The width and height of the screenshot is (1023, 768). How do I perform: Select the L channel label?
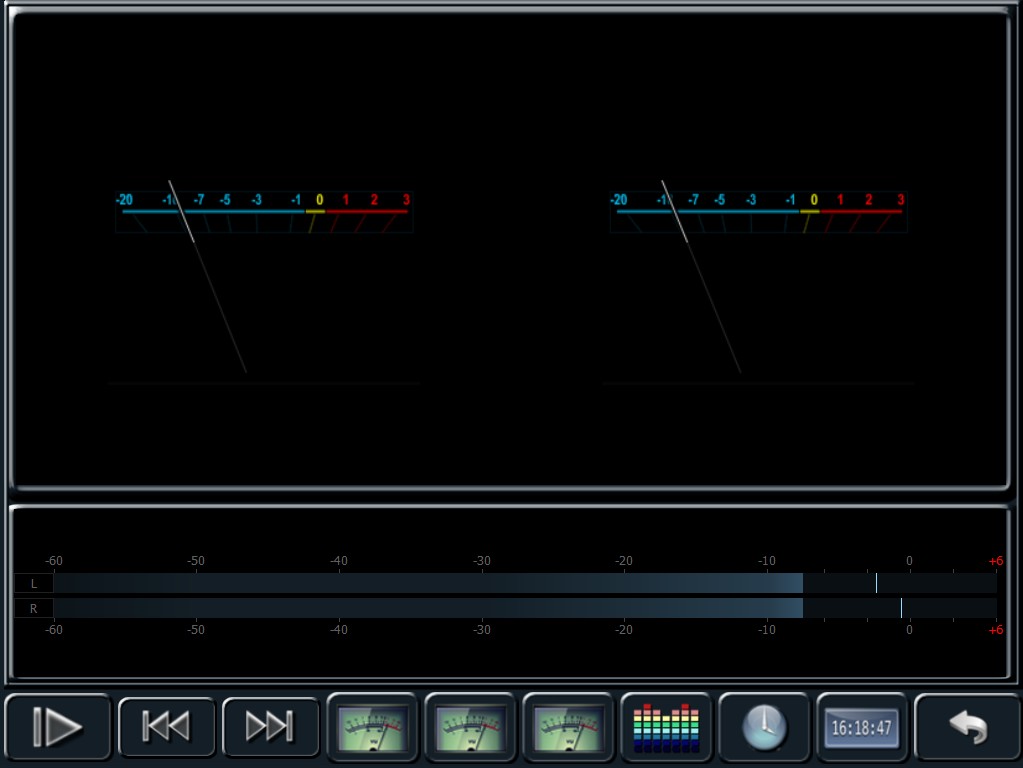[x=34, y=583]
